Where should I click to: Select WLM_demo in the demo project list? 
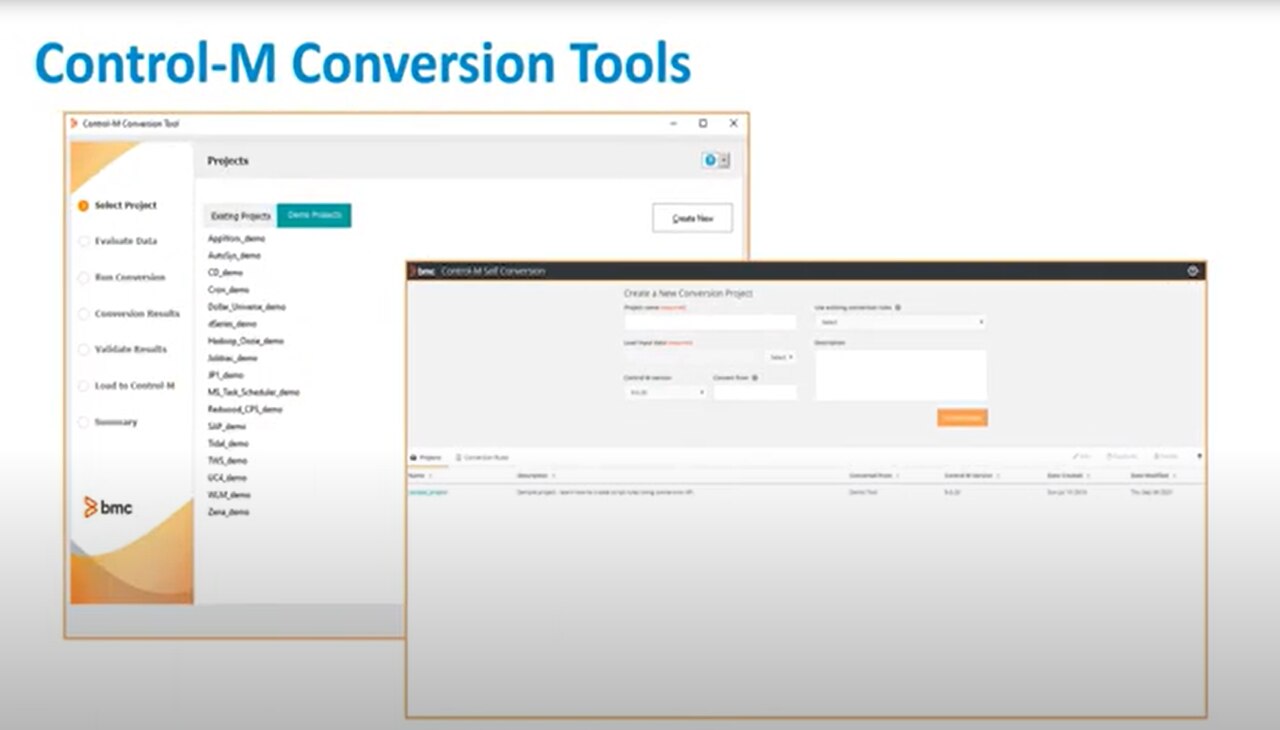229,494
